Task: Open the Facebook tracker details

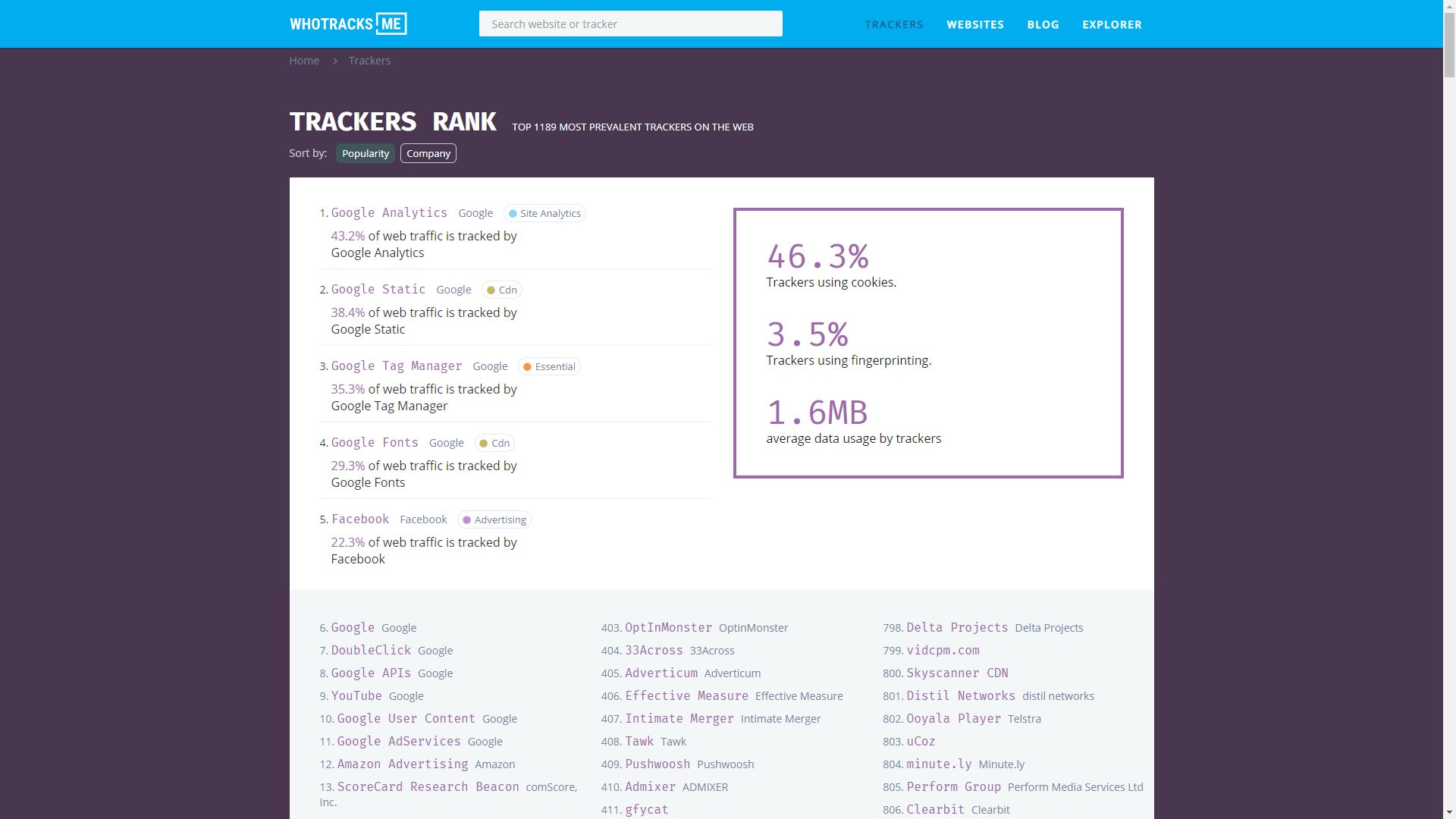Action: [359, 519]
